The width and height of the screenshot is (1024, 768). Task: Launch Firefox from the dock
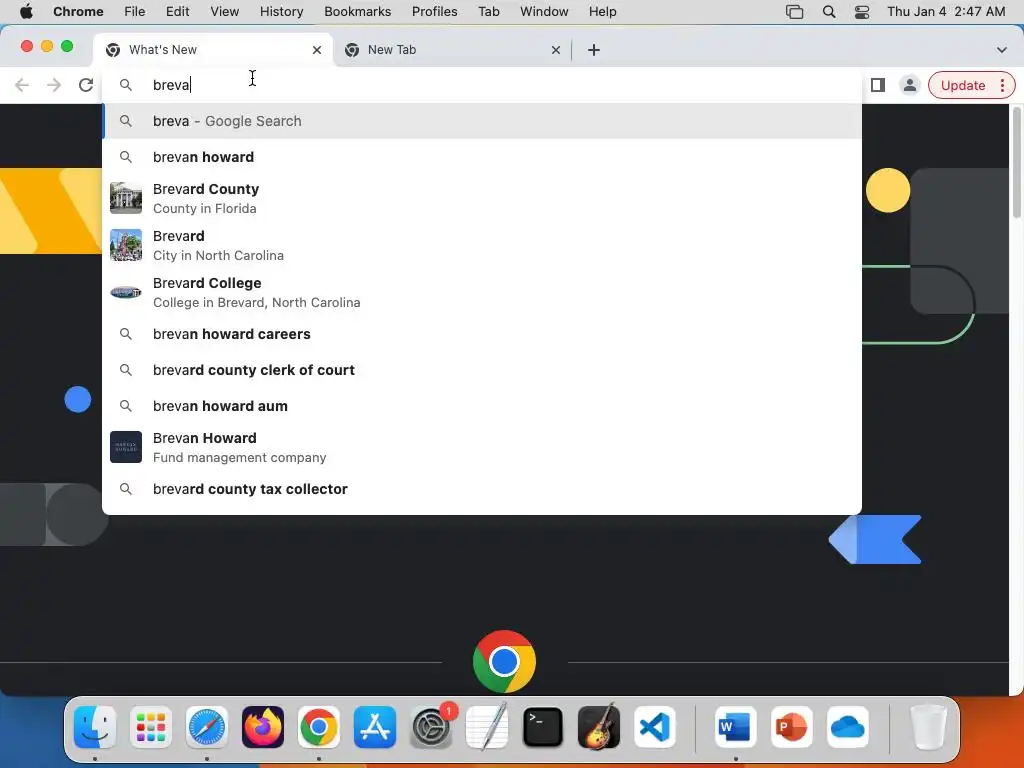263,727
